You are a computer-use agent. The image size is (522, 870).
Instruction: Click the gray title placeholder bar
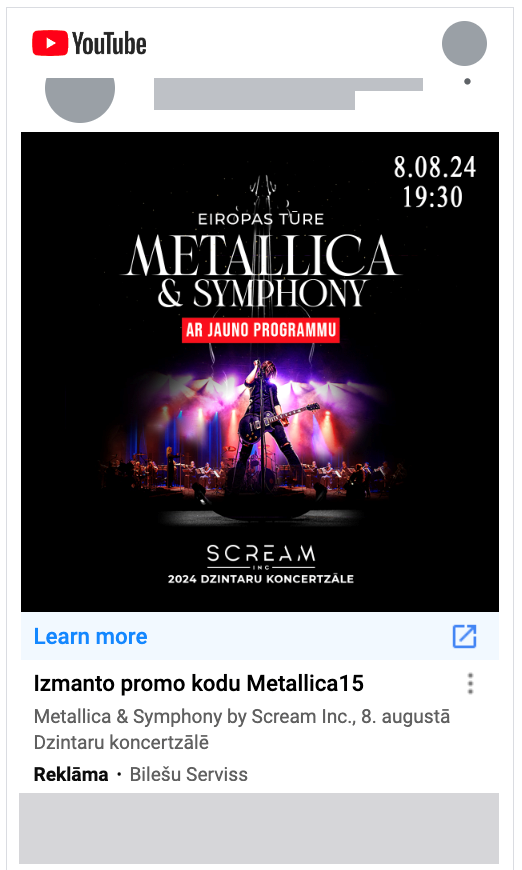click(288, 94)
